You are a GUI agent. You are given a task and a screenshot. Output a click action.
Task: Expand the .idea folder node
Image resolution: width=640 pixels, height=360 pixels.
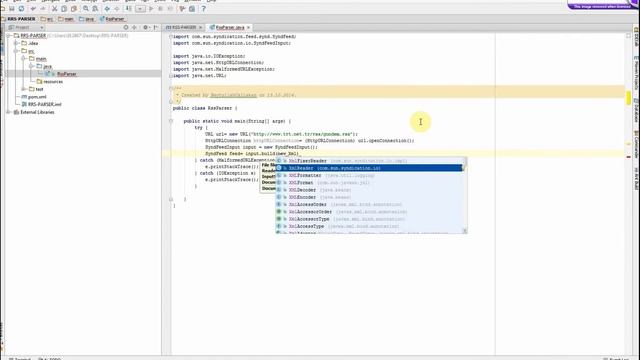pyautogui.click(x=16, y=43)
